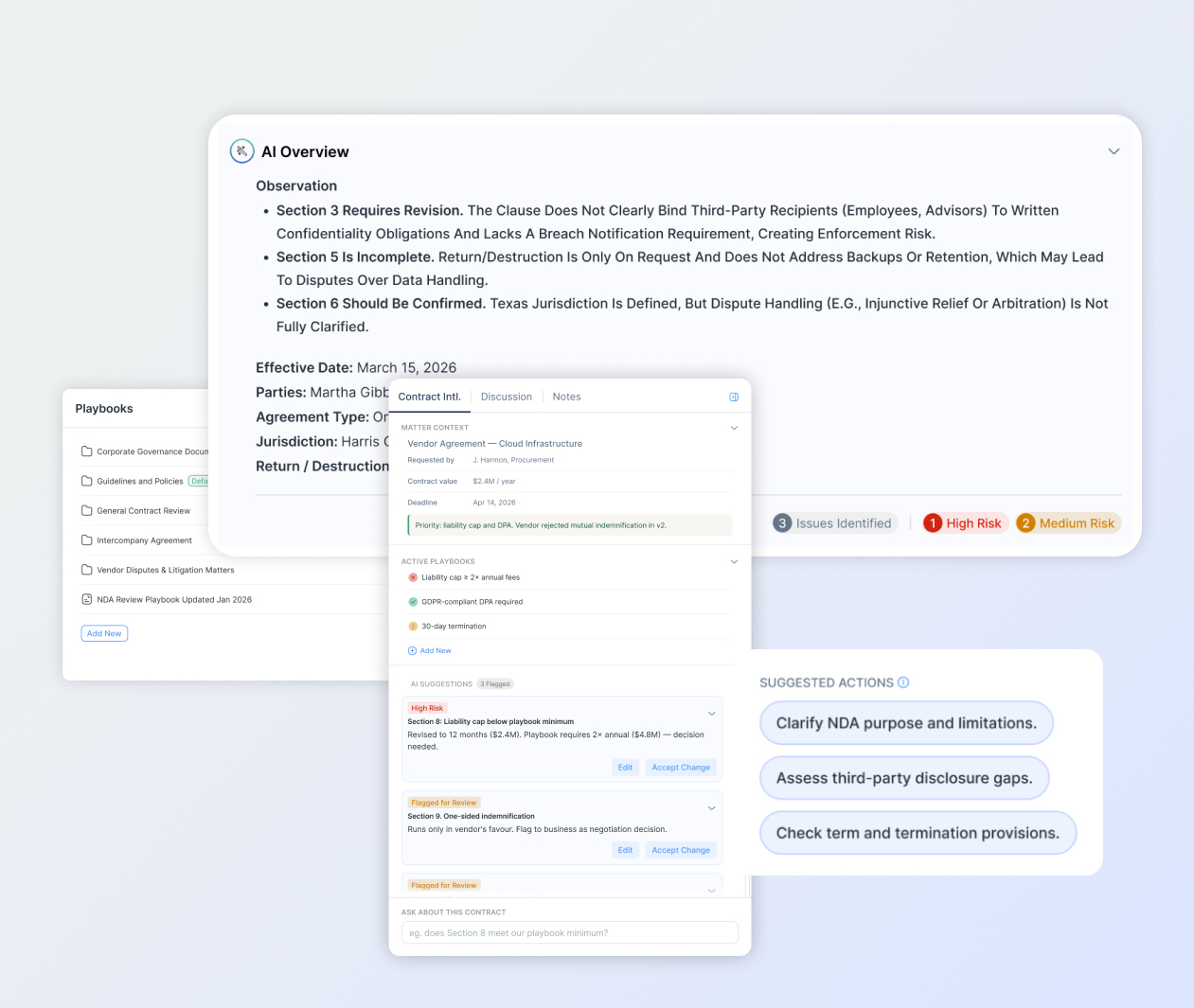
Task: Select Assess third-party disclosure gaps
Action: 904,778
